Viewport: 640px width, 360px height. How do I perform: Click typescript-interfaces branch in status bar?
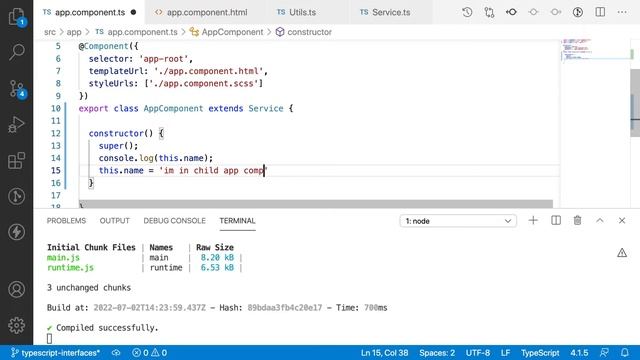click(x=55, y=353)
